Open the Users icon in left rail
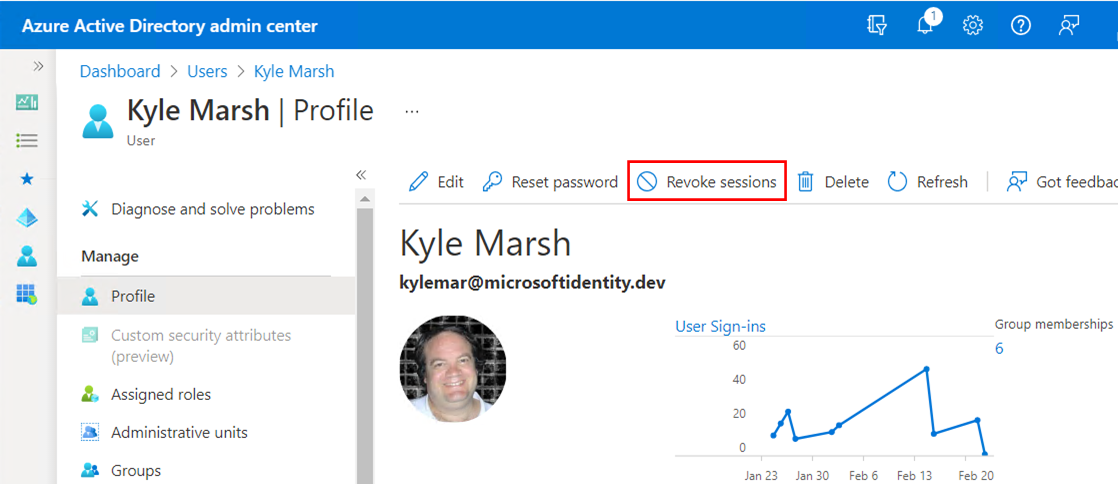The height and width of the screenshot is (484, 1118). click(x=27, y=255)
